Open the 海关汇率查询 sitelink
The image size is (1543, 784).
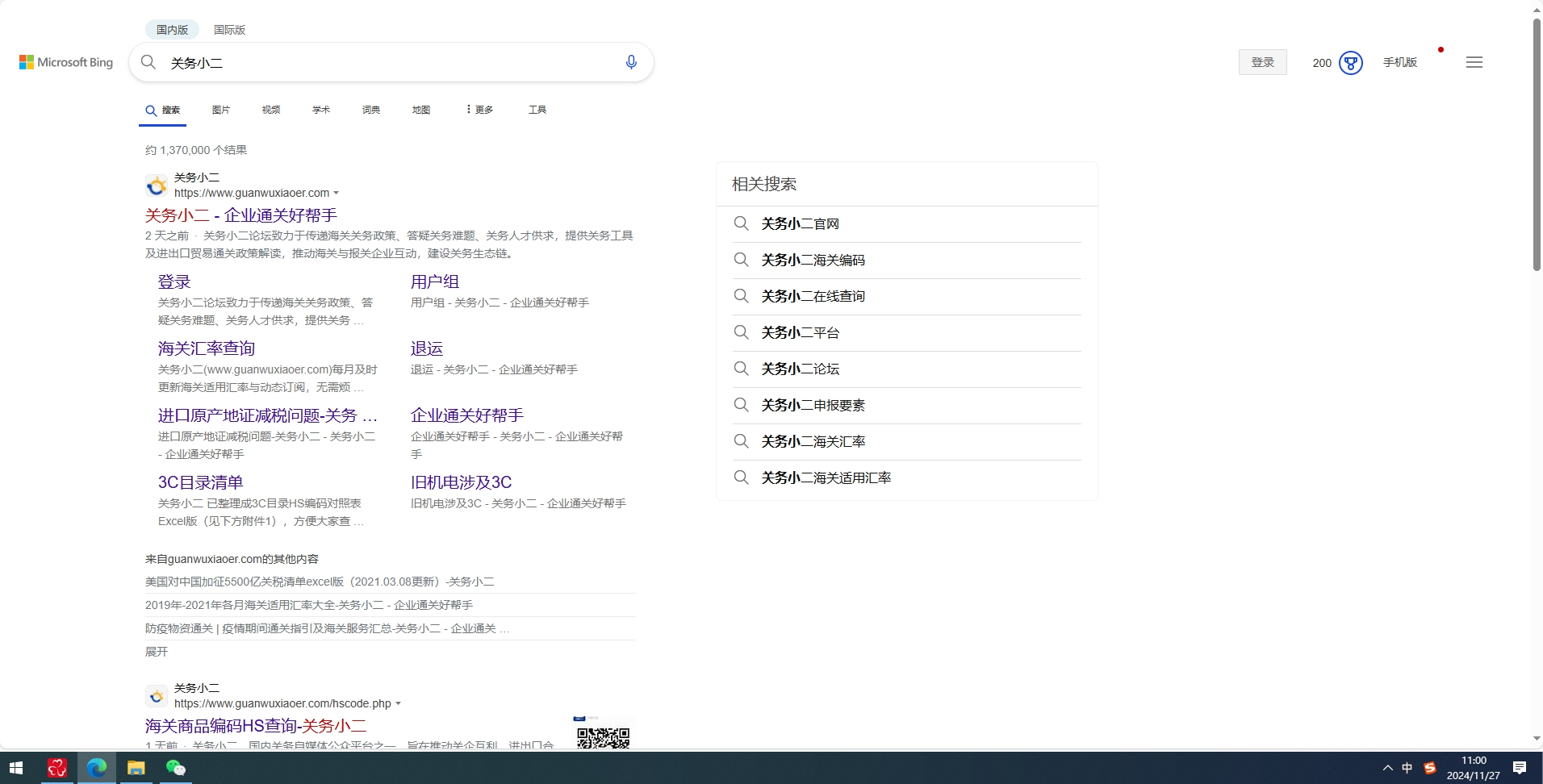(207, 348)
